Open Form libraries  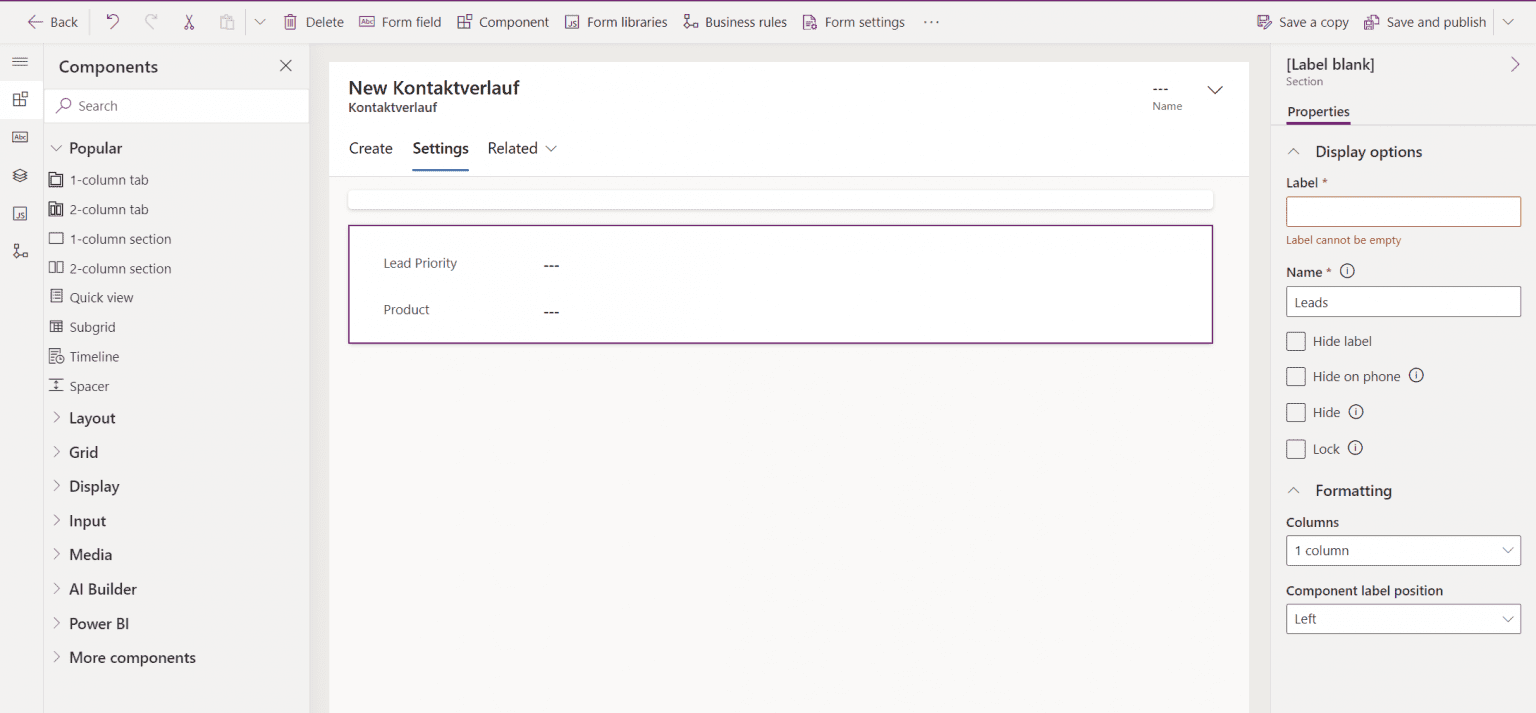(616, 21)
